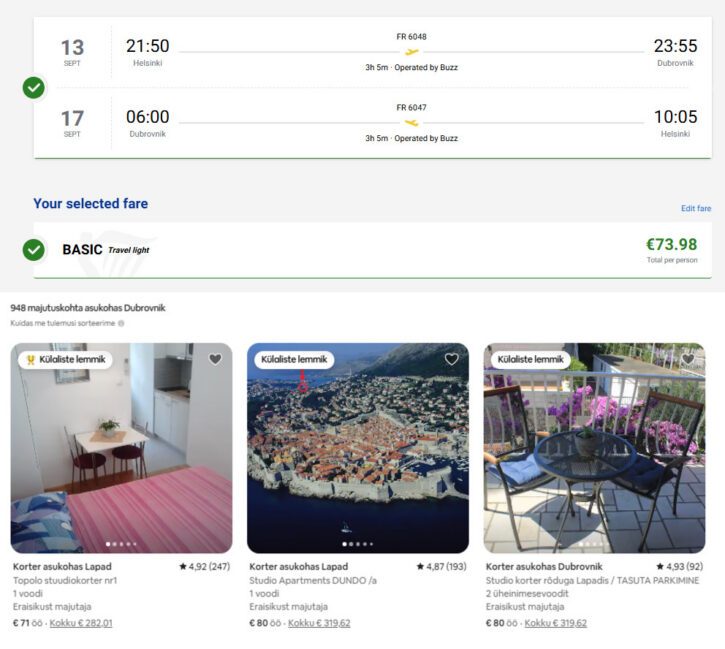The width and height of the screenshot is (725, 649).
Task: Open the balcony table listing photo
Action: [594, 450]
